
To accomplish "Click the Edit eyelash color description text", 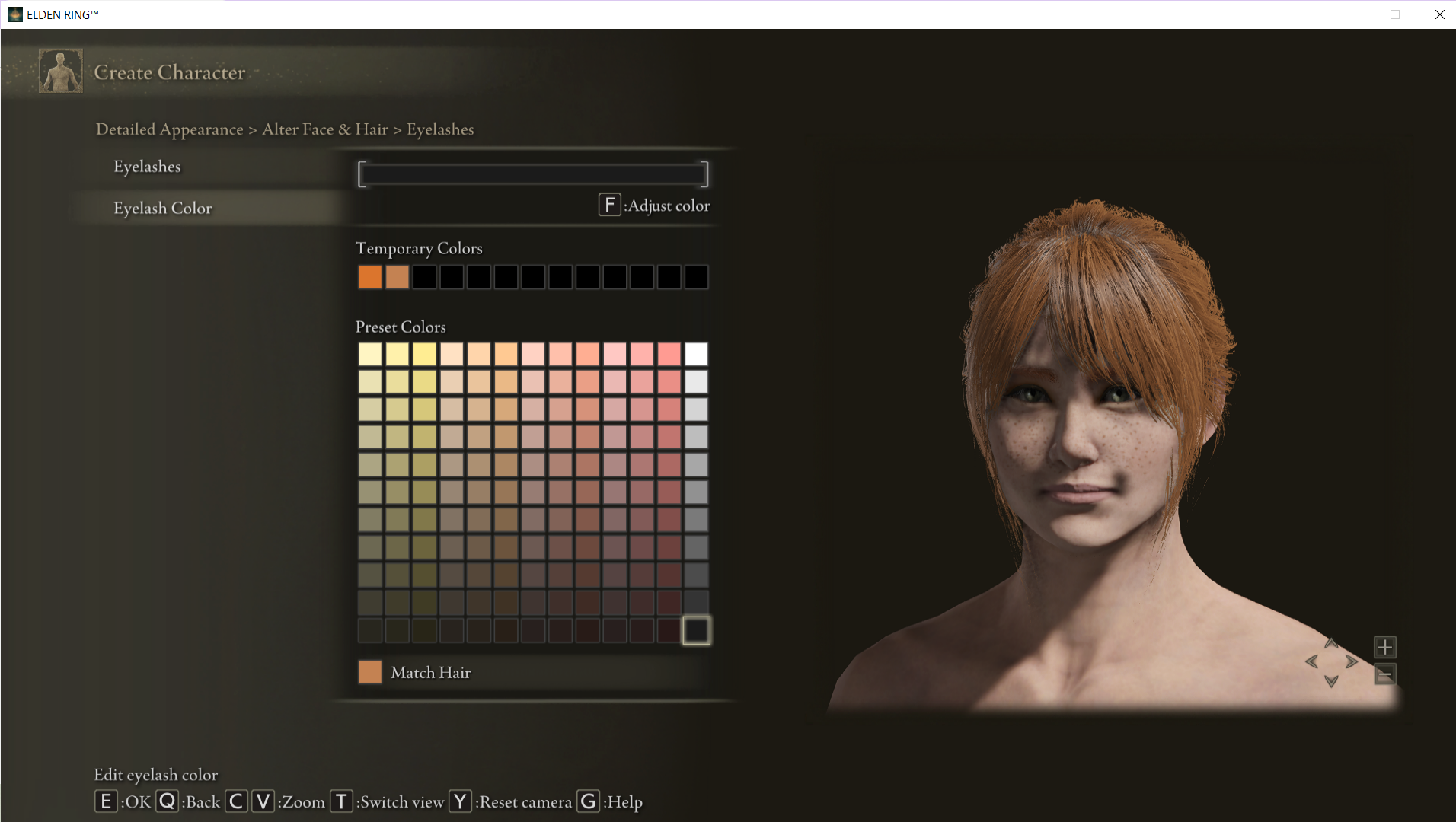I will click(x=156, y=775).
